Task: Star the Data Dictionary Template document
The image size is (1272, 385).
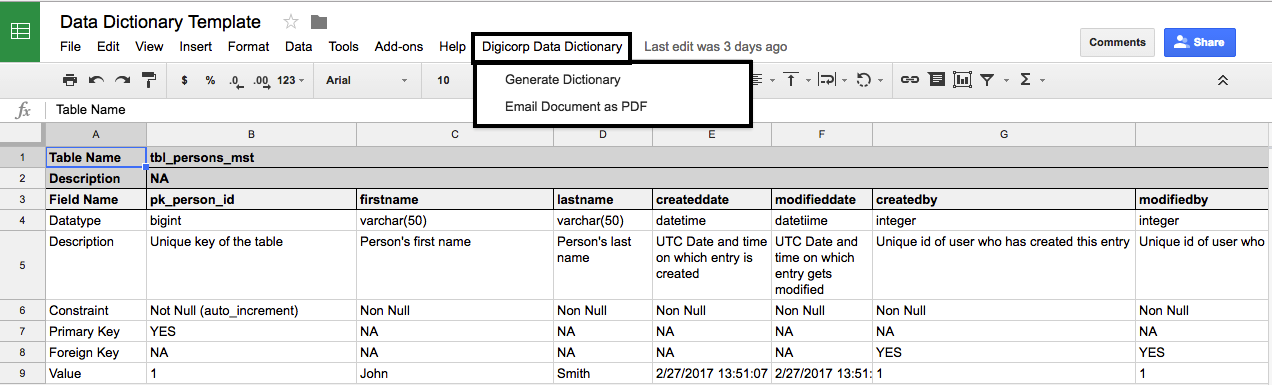Action: [x=291, y=21]
